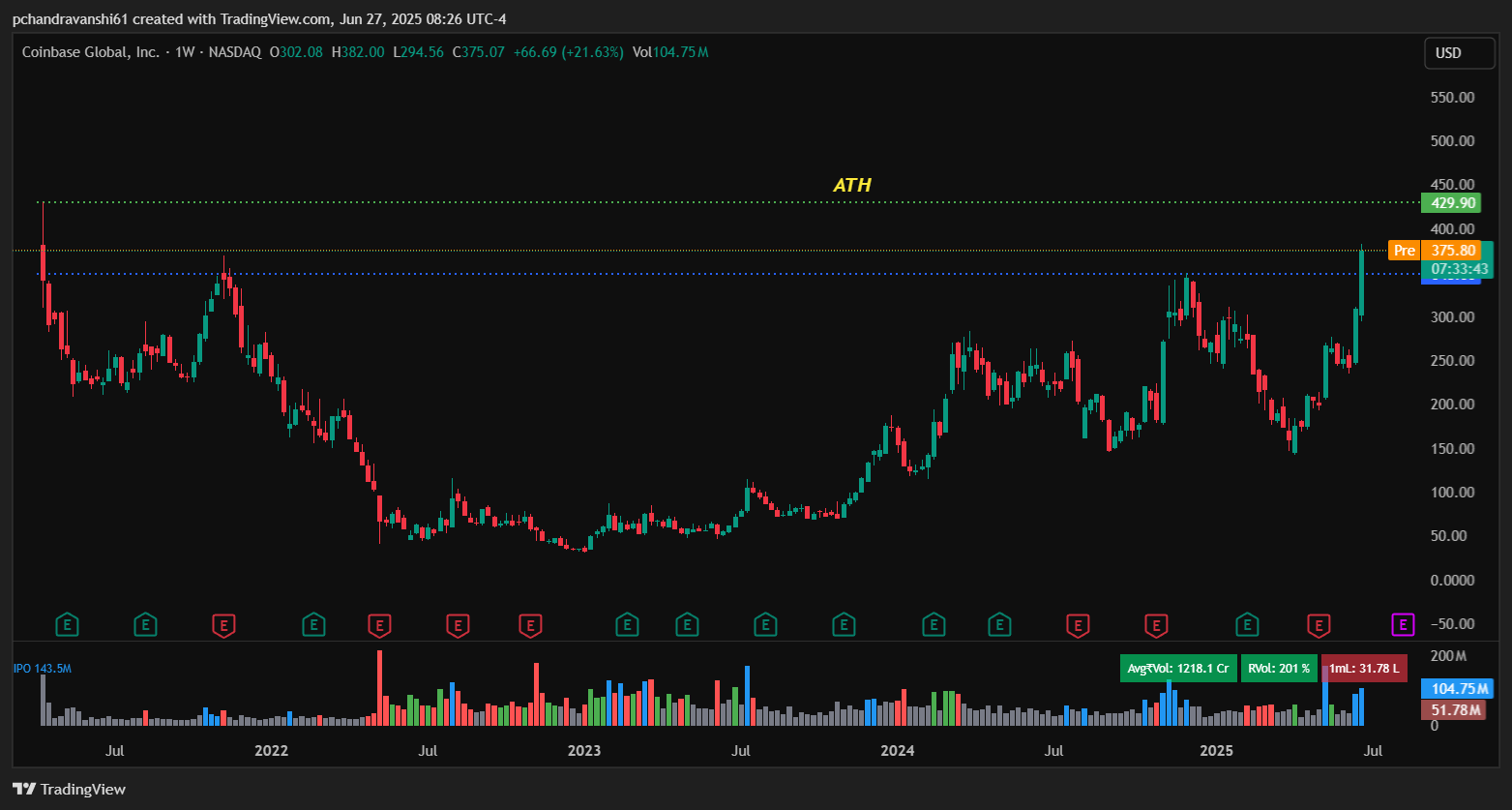
Task: Click the 07:33:43 bar countdown label
Action: (x=1458, y=268)
